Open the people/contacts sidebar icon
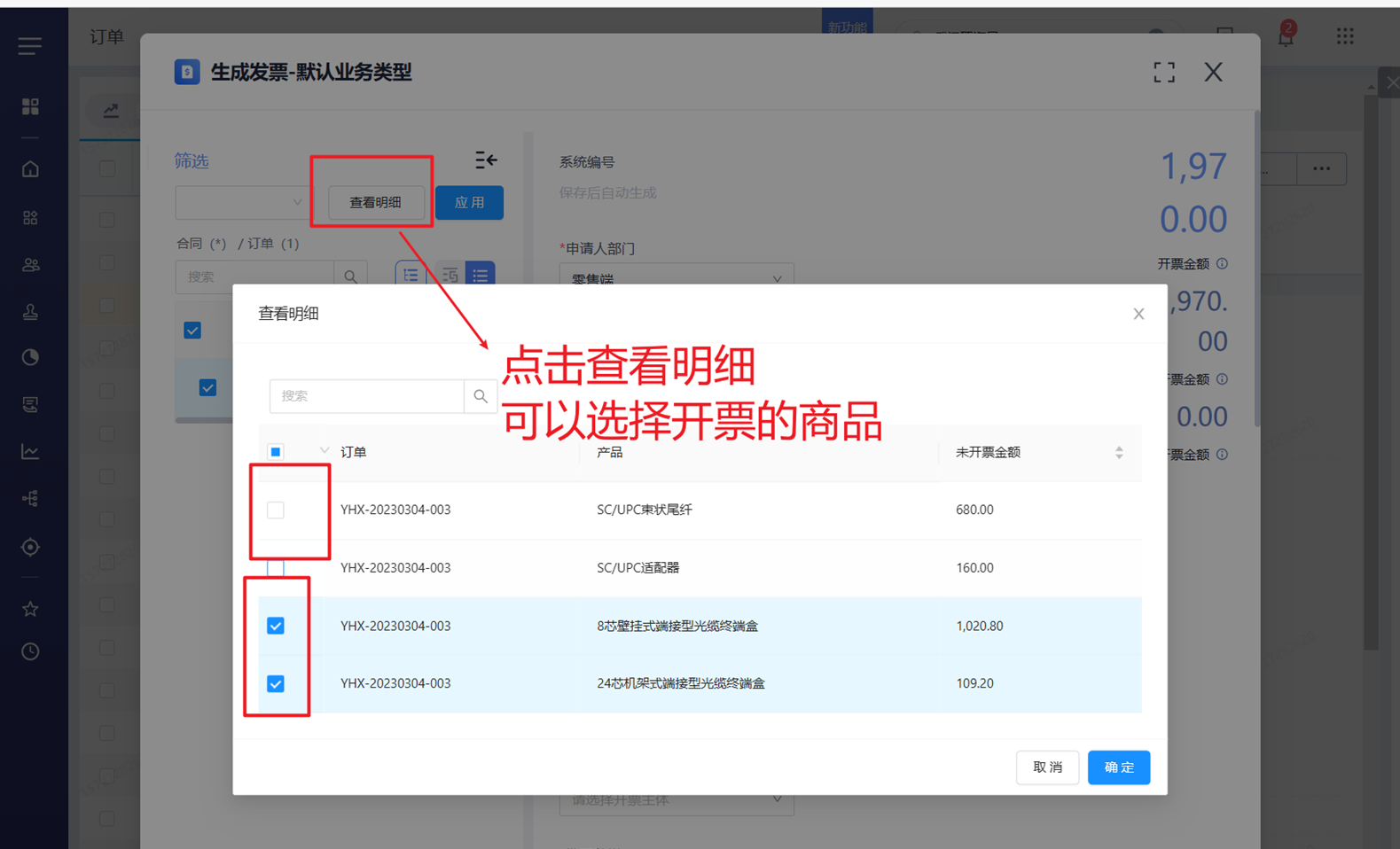1400x849 pixels. tap(30, 264)
